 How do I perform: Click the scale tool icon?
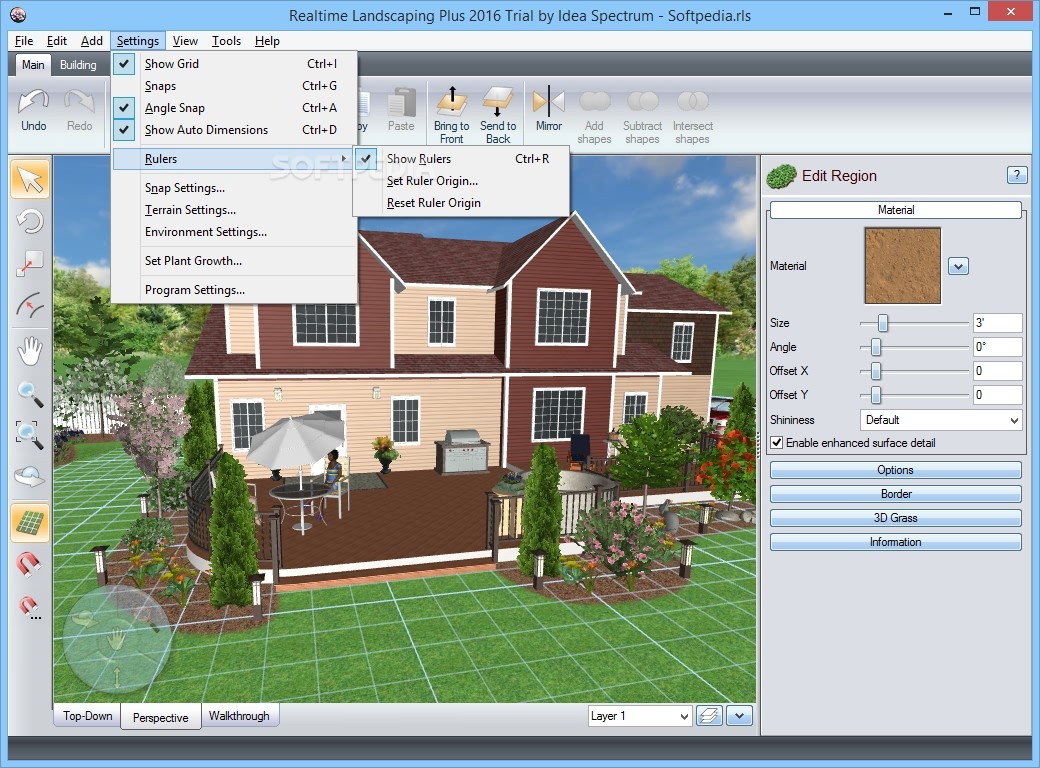30,264
